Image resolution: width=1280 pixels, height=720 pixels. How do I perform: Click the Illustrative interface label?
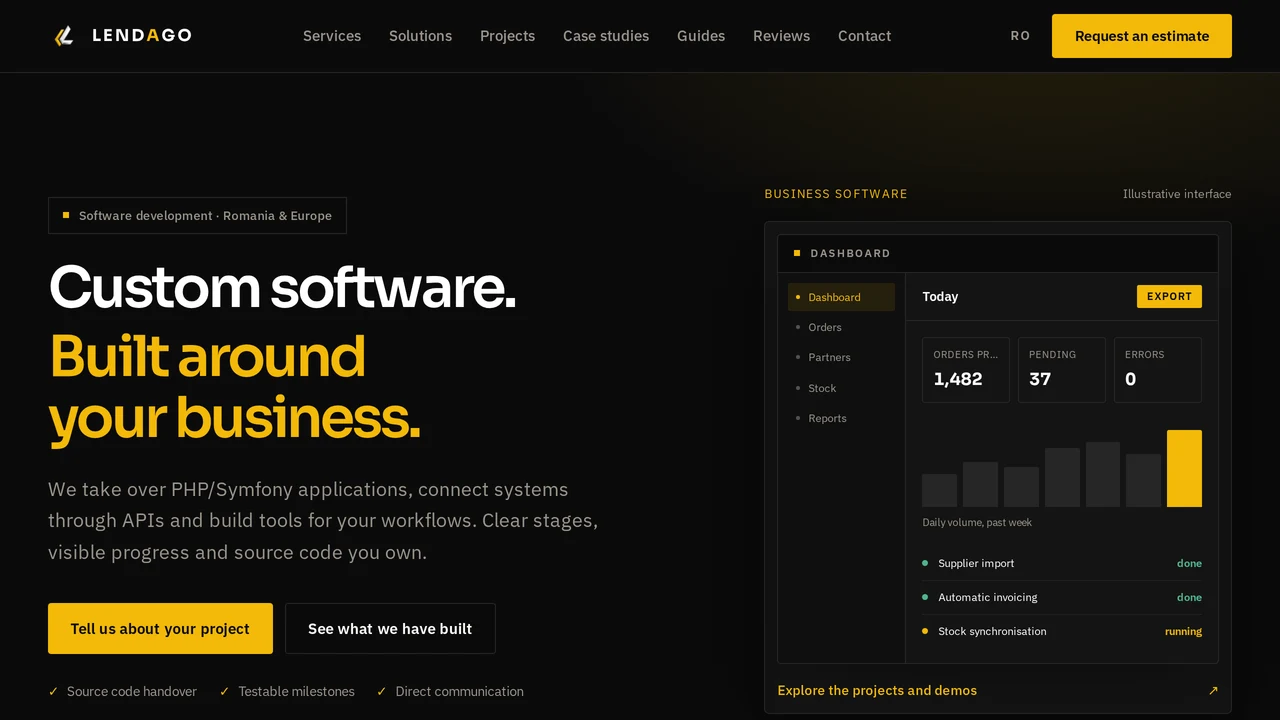1177,194
